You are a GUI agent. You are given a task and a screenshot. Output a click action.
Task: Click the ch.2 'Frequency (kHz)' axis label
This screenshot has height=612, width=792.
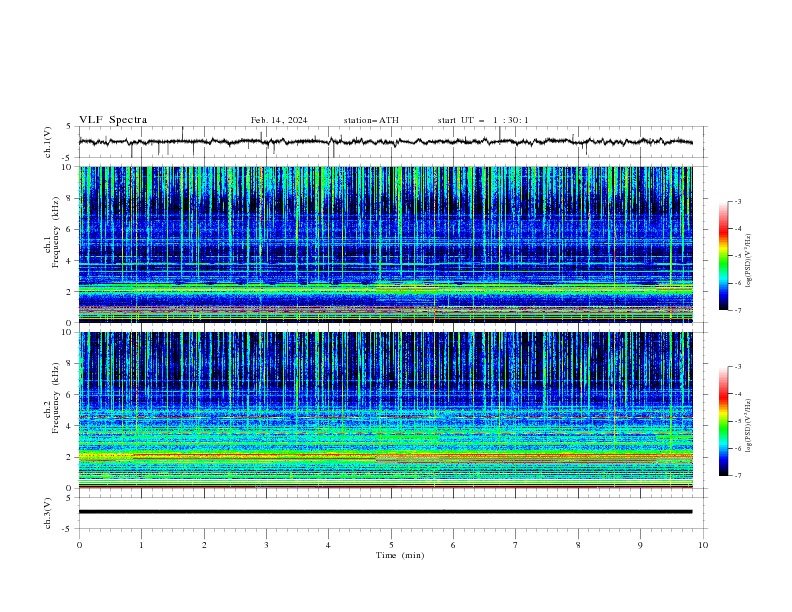pyautogui.click(x=56, y=397)
